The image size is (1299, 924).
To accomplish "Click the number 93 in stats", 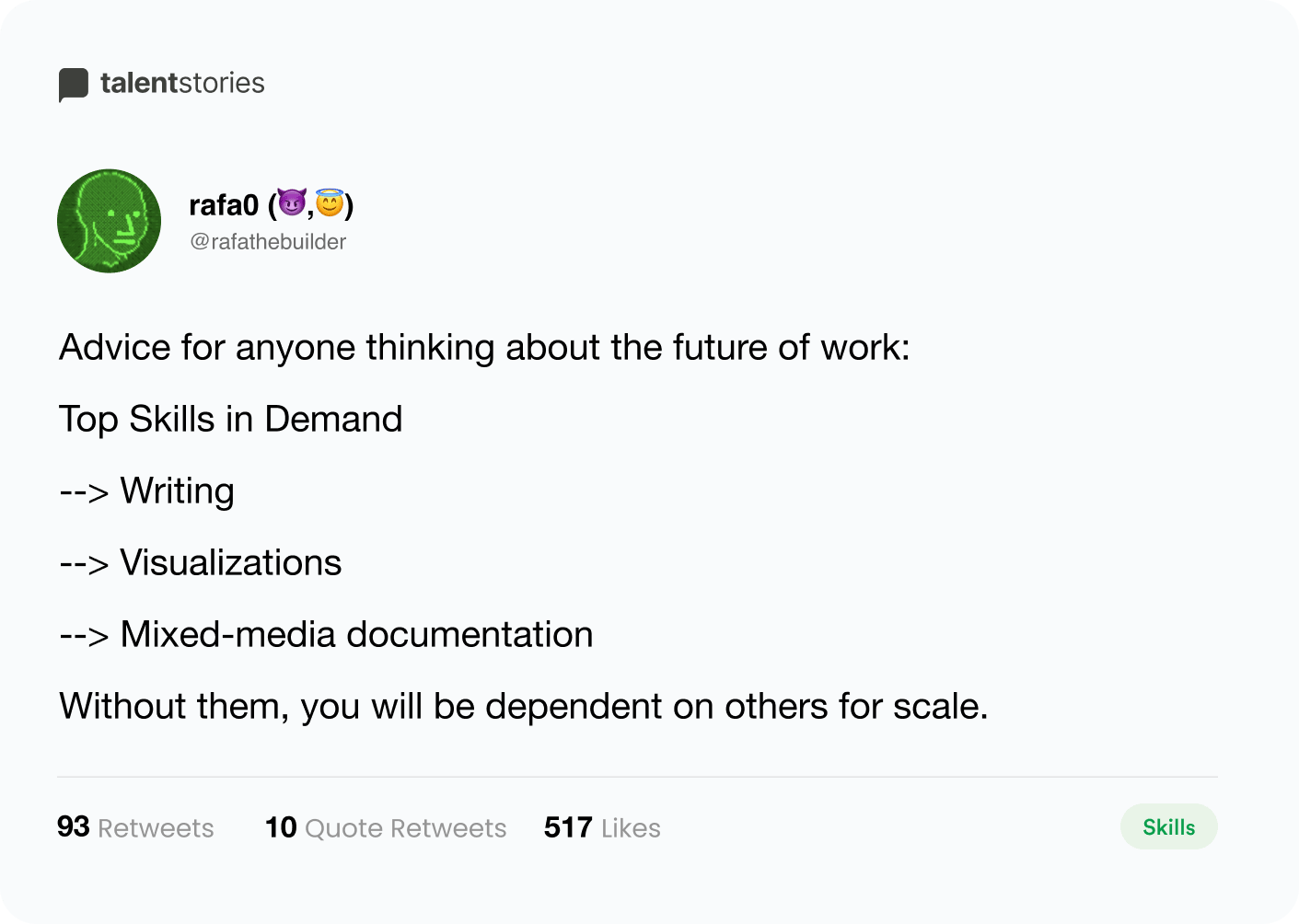I will point(74,826).
